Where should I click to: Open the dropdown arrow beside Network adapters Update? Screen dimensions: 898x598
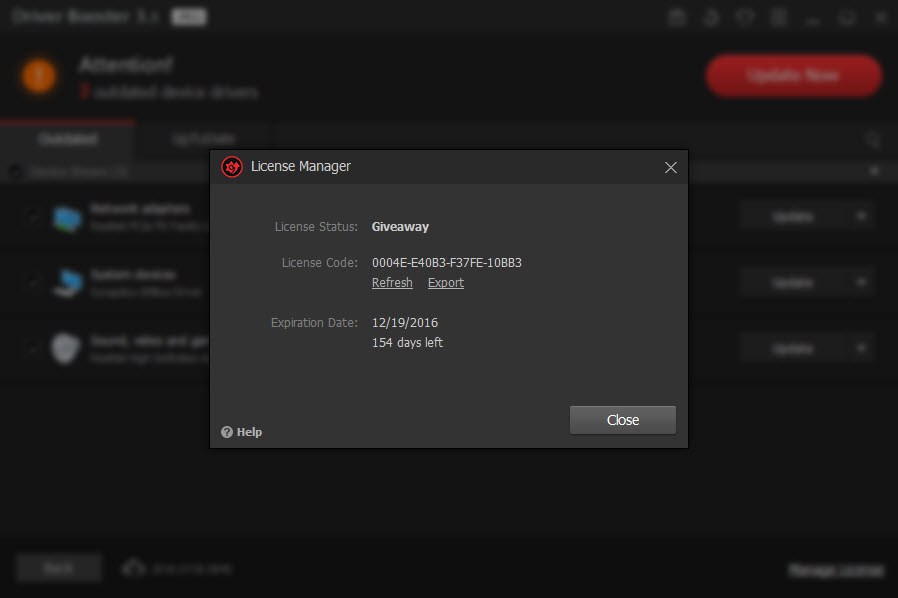(x=861, y=217)
